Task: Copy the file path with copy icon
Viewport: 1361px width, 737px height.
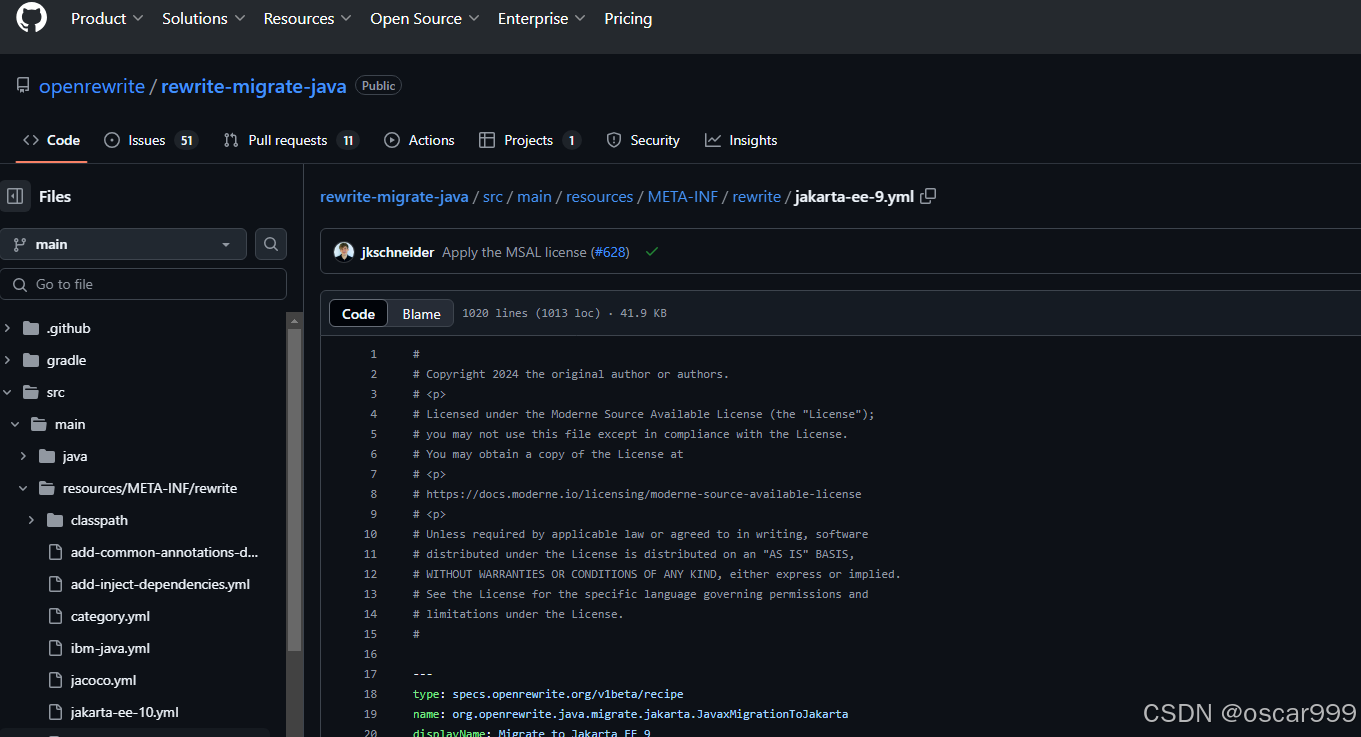Action: [928, 196]
